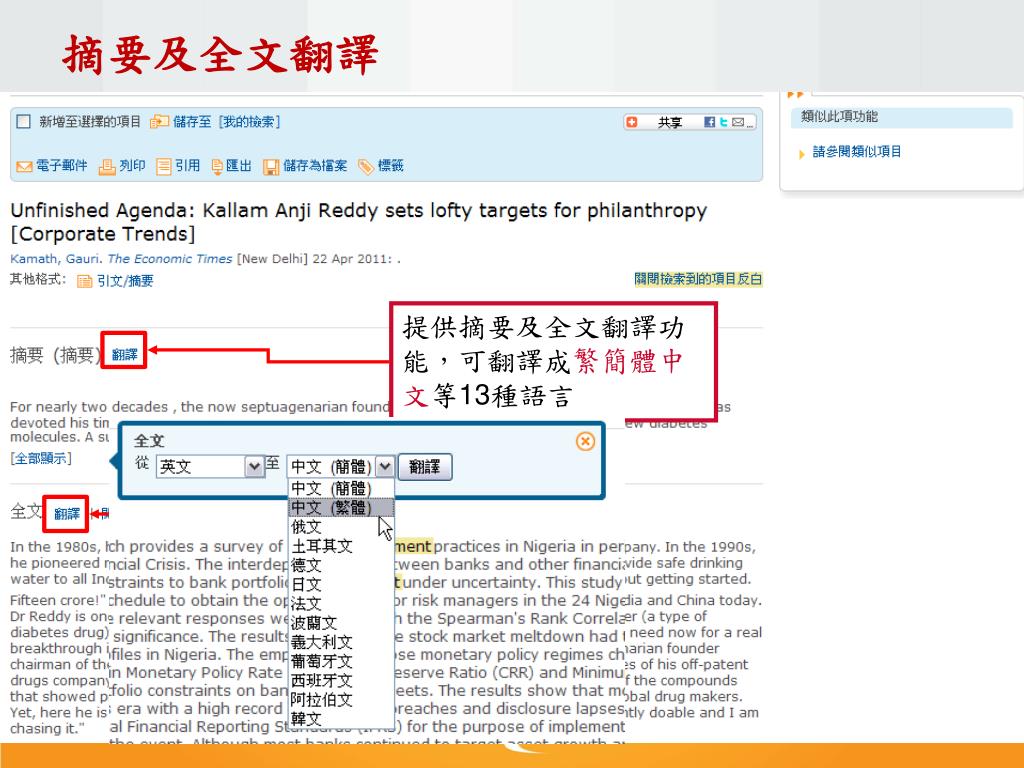Screen dimensions: 1024x768
Task: Select 法文 from language list
Action: 341,603
